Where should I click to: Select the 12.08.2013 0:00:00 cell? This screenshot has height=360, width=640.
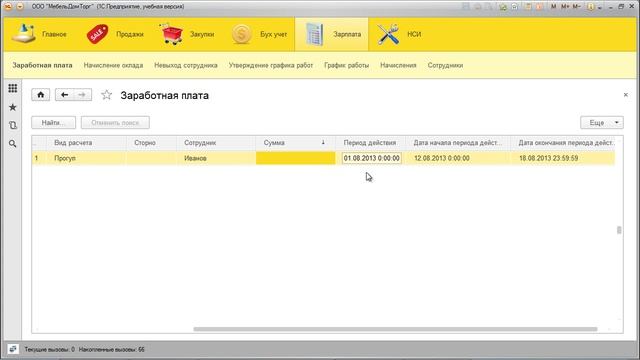pyautogui.click(x=458, y=158)
